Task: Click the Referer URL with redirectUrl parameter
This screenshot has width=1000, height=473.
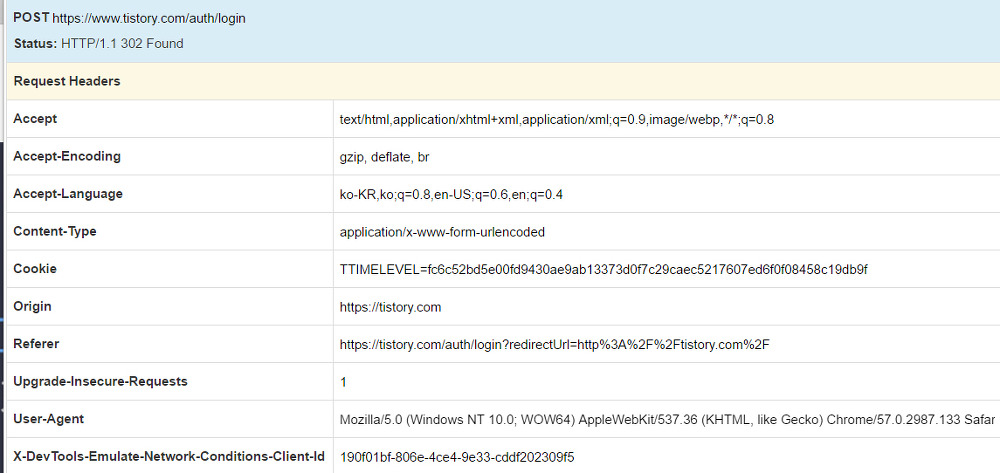Action: tap(555, 345)
